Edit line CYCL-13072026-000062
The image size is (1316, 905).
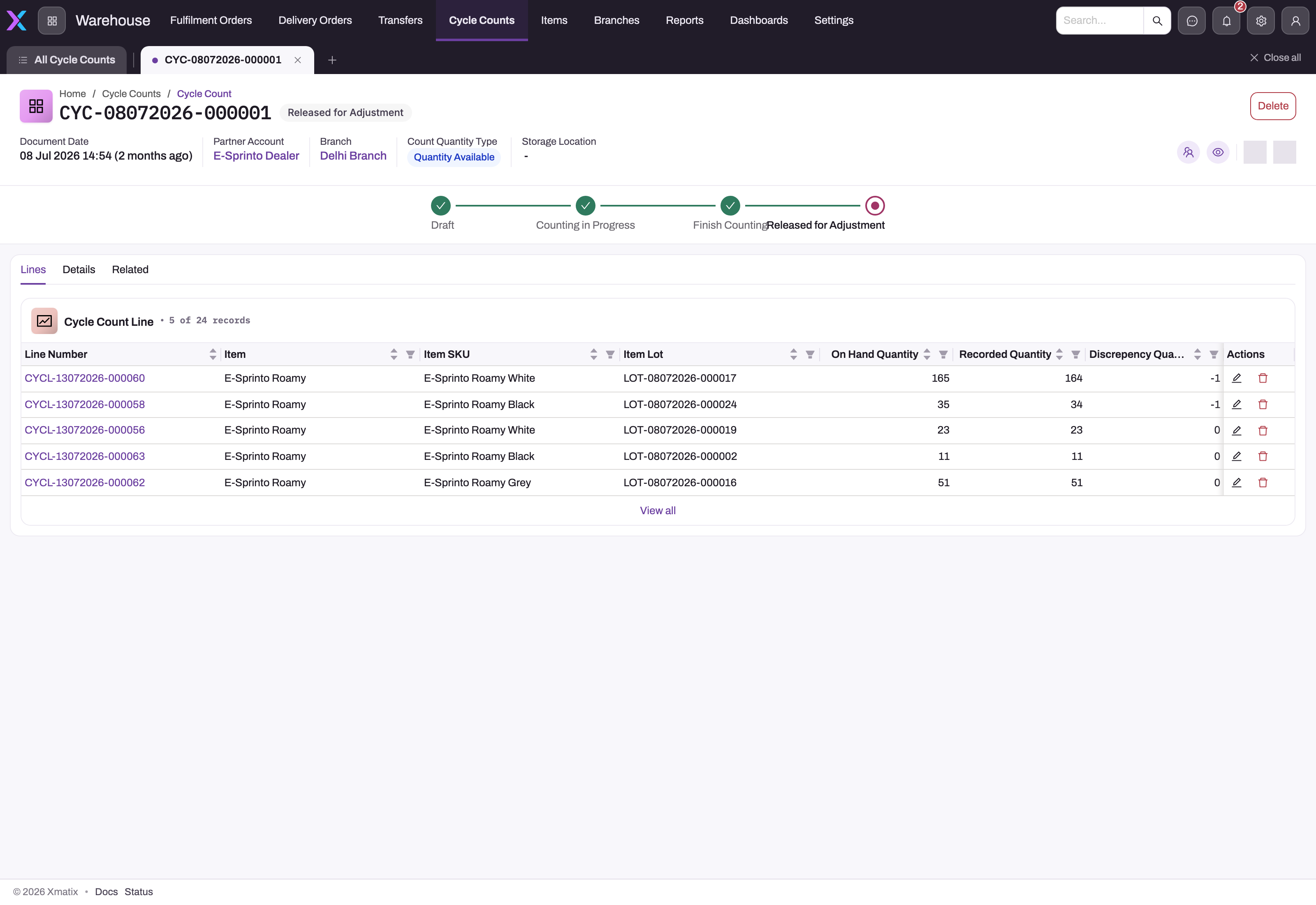[1236, 483]
